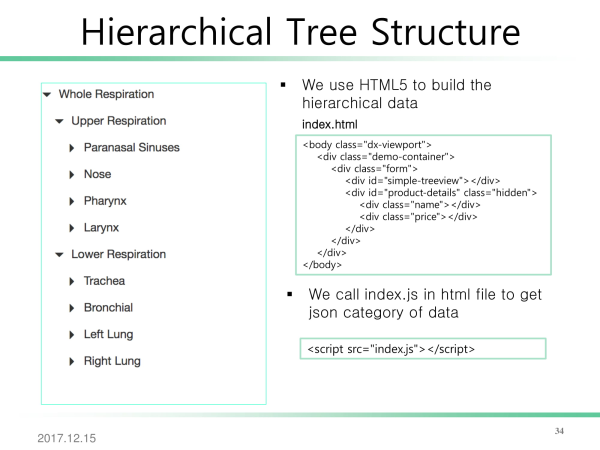Viewport: 600px width, 450px height.
Task: Click the 2017.12.15 date footer
Action: [x=67, y=438]
